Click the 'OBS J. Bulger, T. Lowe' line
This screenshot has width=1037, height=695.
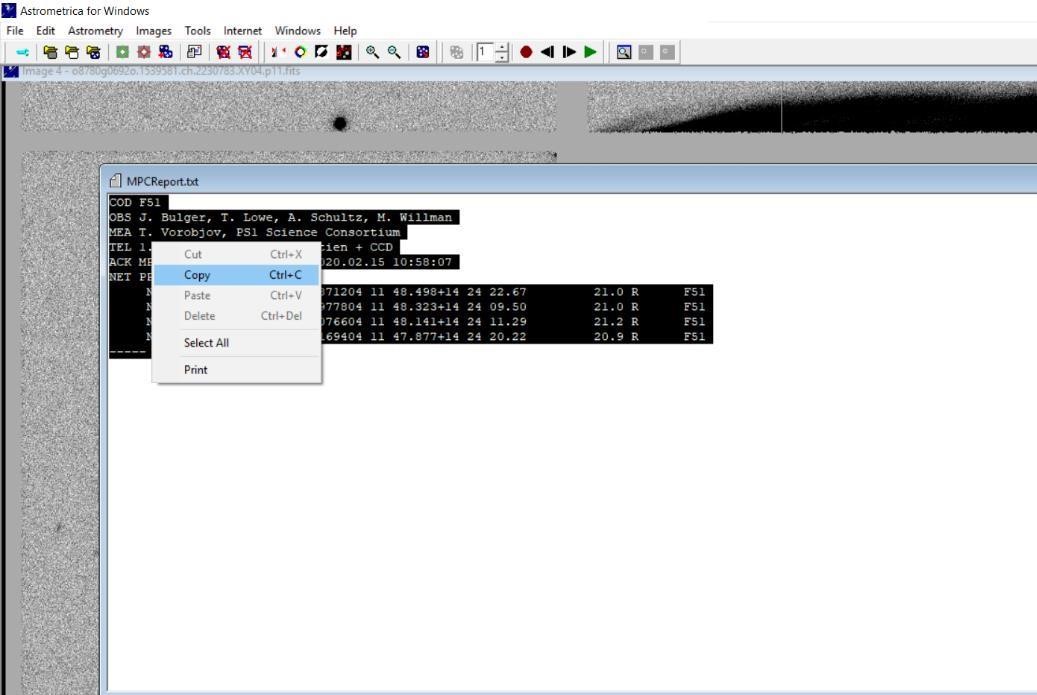[284, 218]
